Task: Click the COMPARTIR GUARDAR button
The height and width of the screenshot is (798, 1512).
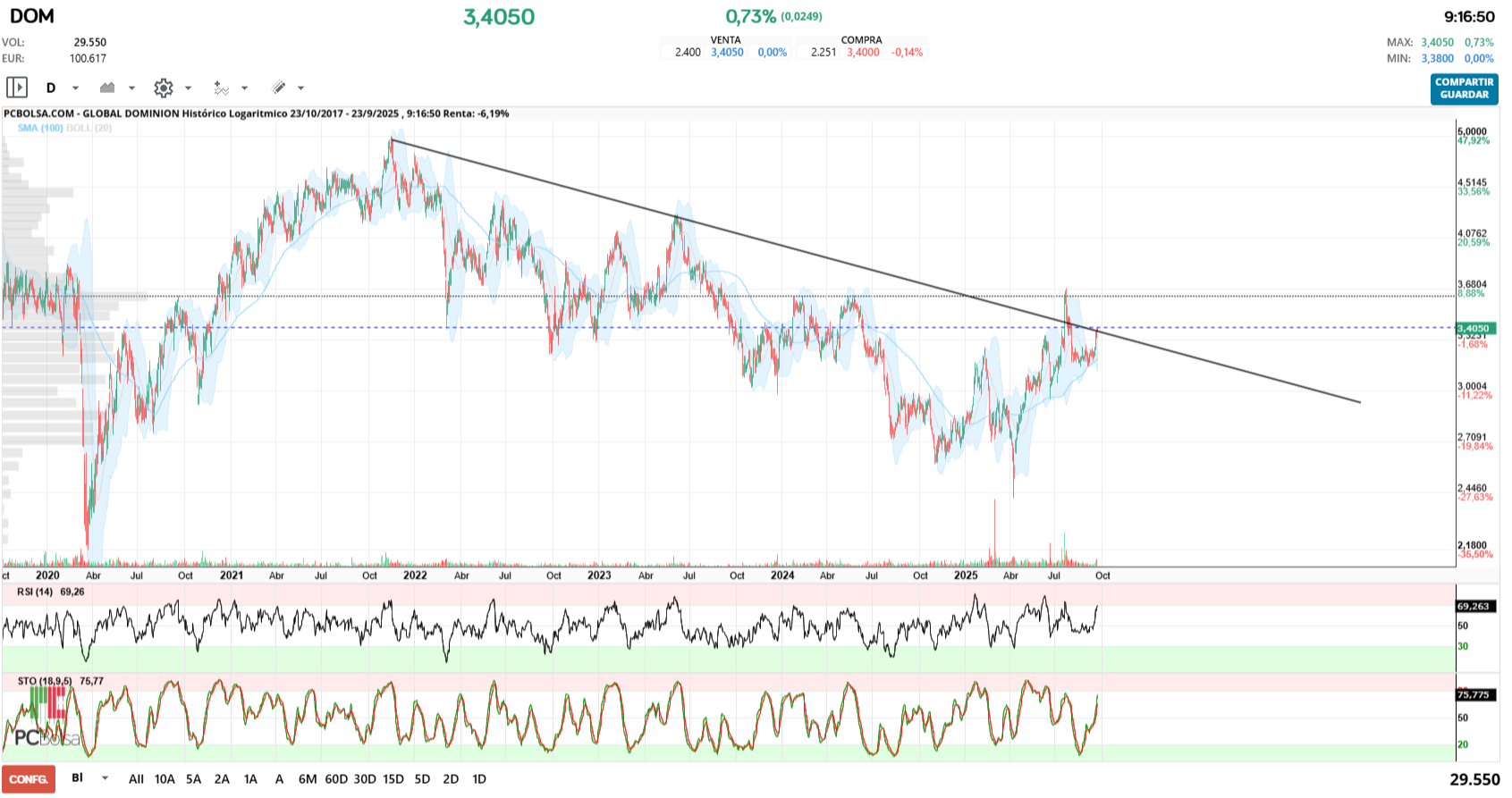Action: pyautogui.click(x=1464, y=88)
